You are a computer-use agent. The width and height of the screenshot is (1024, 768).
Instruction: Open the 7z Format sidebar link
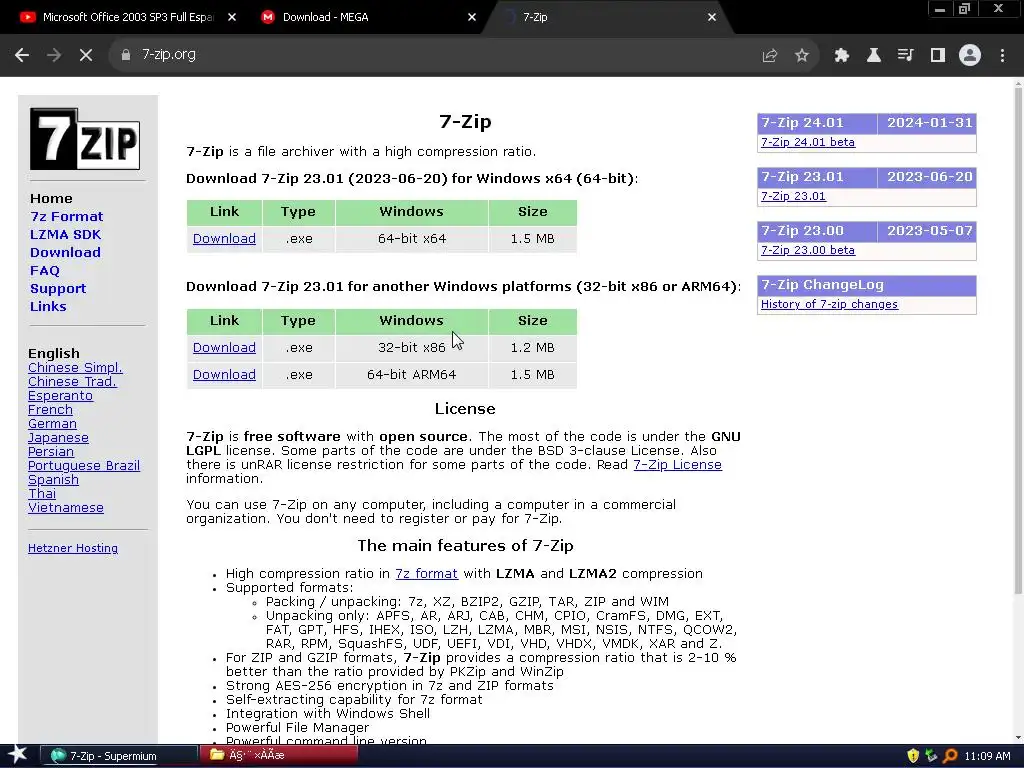pos(67,216)
